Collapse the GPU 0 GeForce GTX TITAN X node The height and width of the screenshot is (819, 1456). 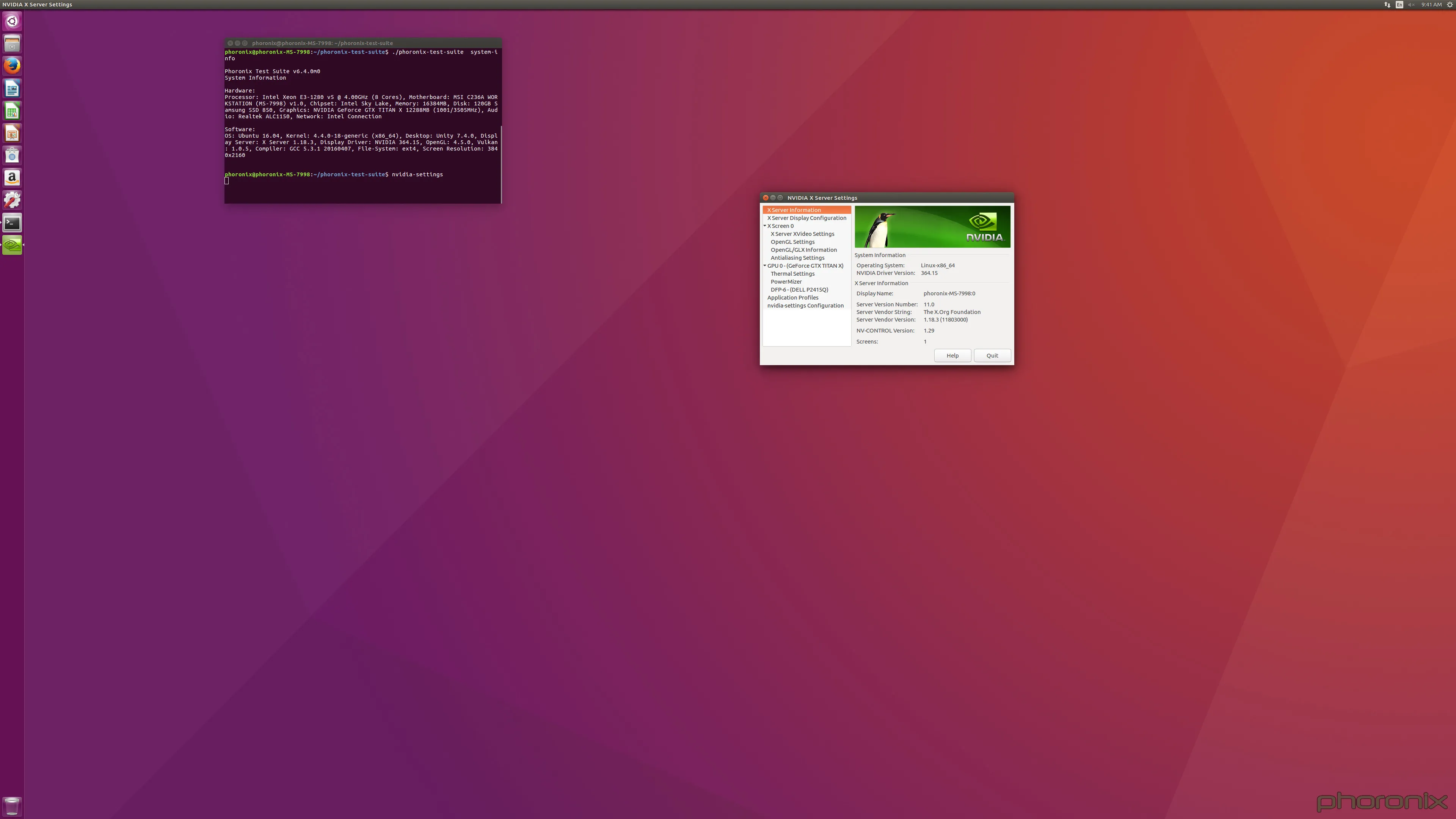click(x=765, y=266)
